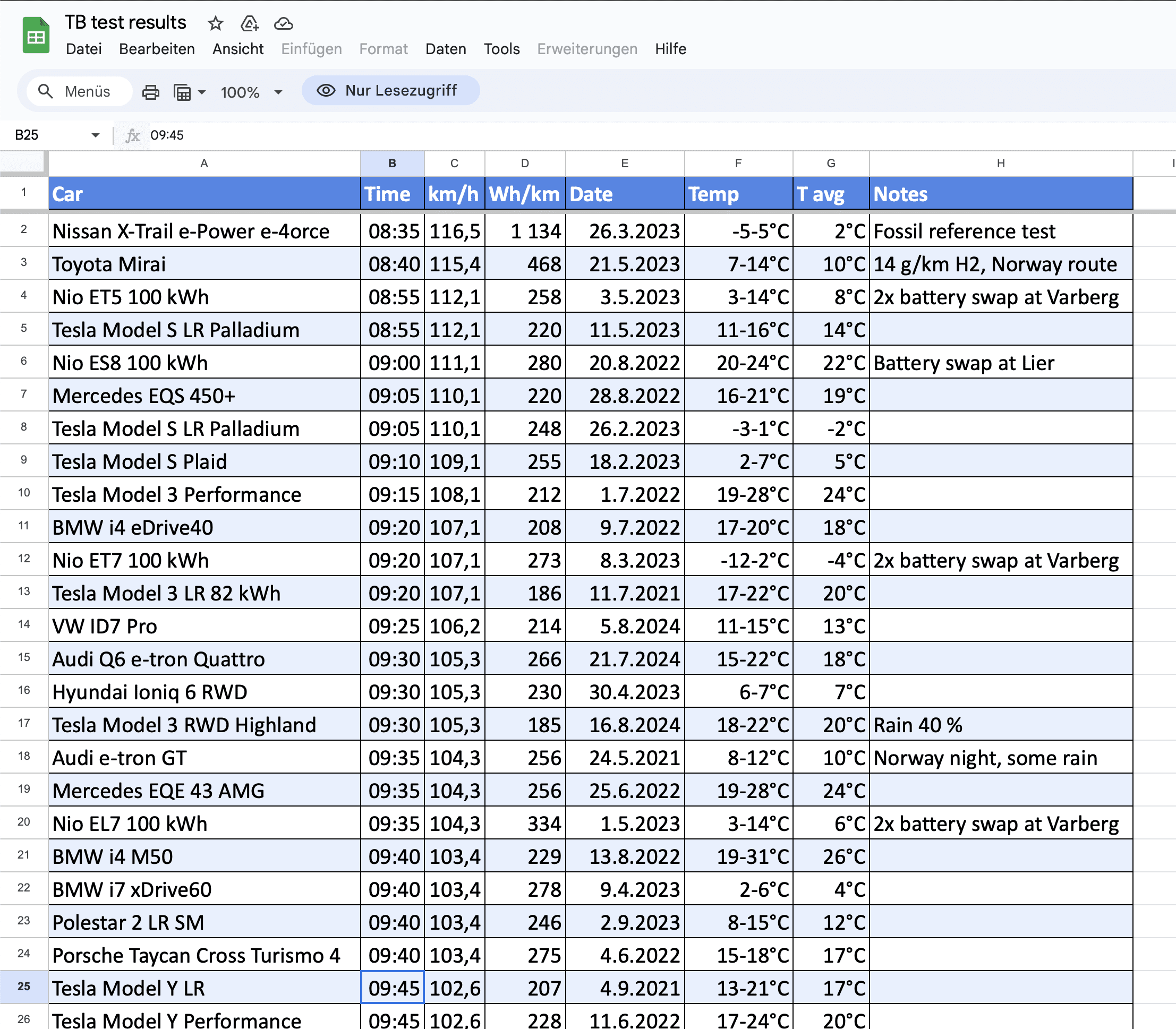Select row 25 header
Screen dimensions: 1176x1029
[23, 987]
